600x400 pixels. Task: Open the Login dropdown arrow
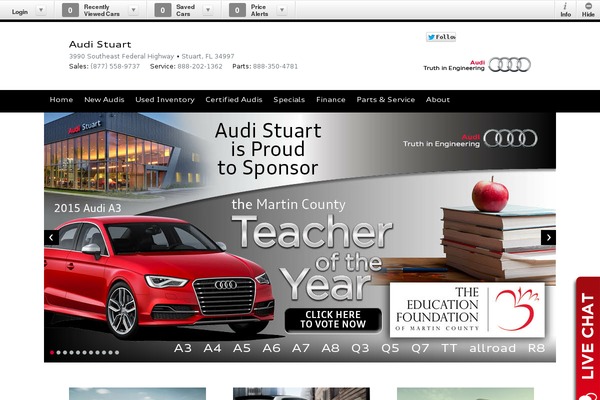[x=41, y=10]
